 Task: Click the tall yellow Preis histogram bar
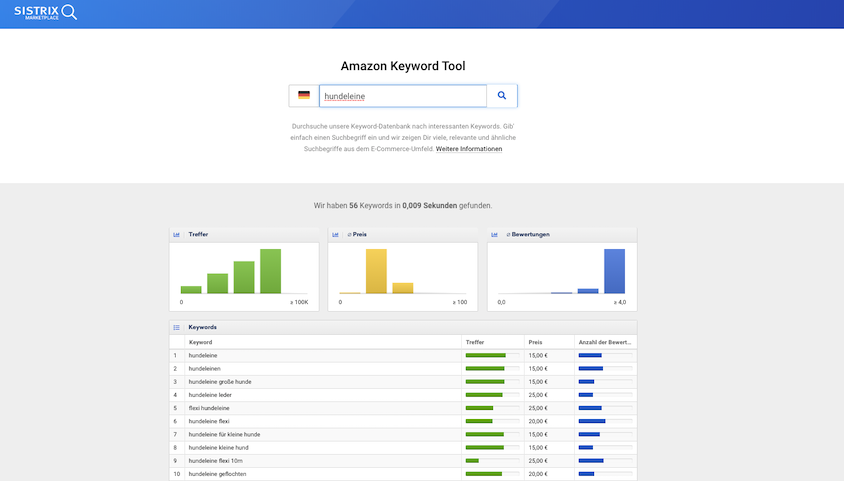click(x=376, y=271)
